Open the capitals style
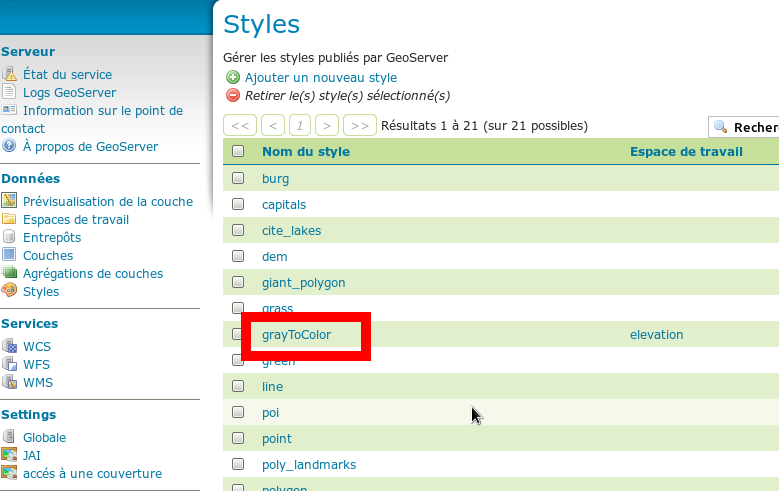The height and width of the screenshot is (491, 779). tap(284, 205)
